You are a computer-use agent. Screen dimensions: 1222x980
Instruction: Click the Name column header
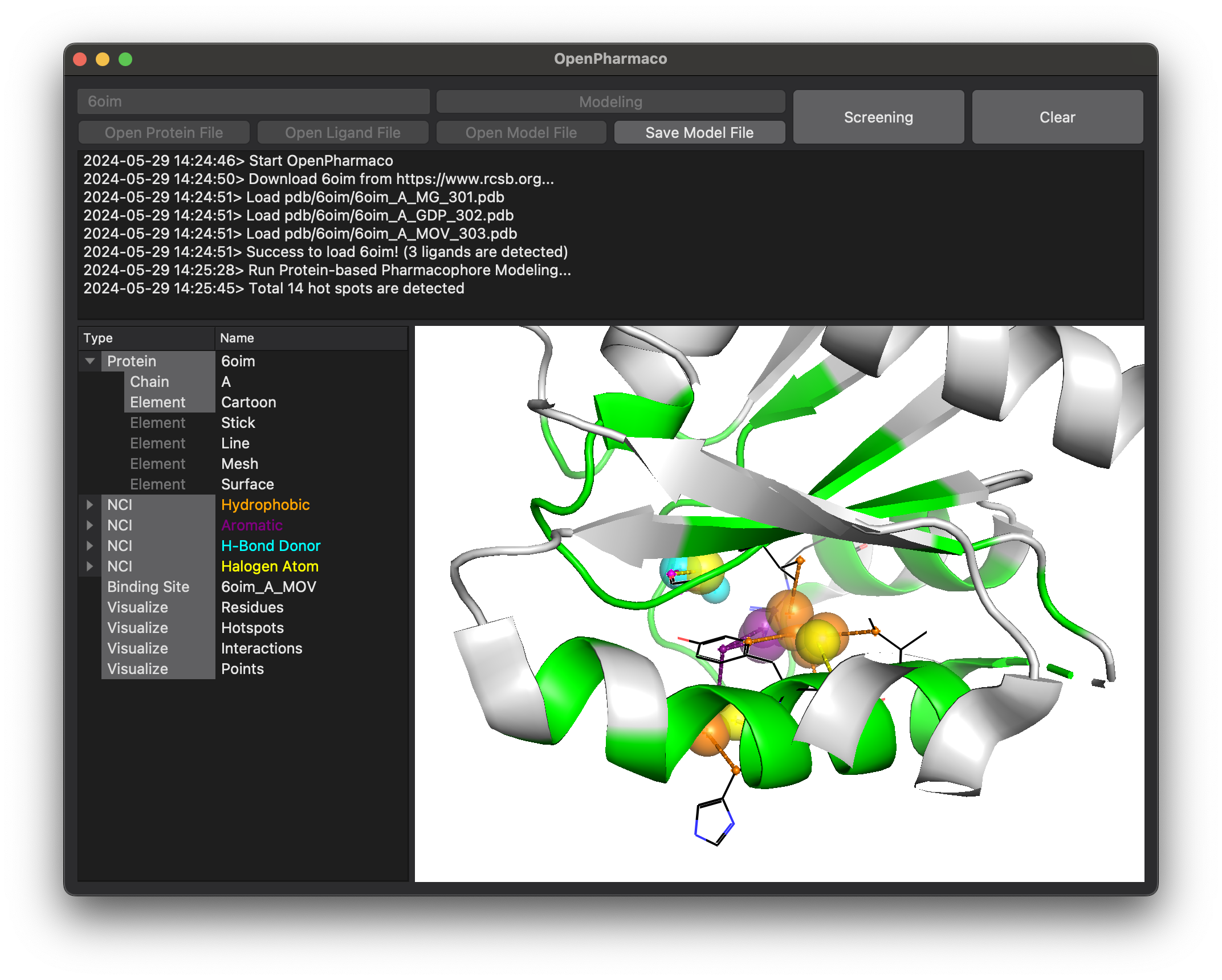(311, 338)
